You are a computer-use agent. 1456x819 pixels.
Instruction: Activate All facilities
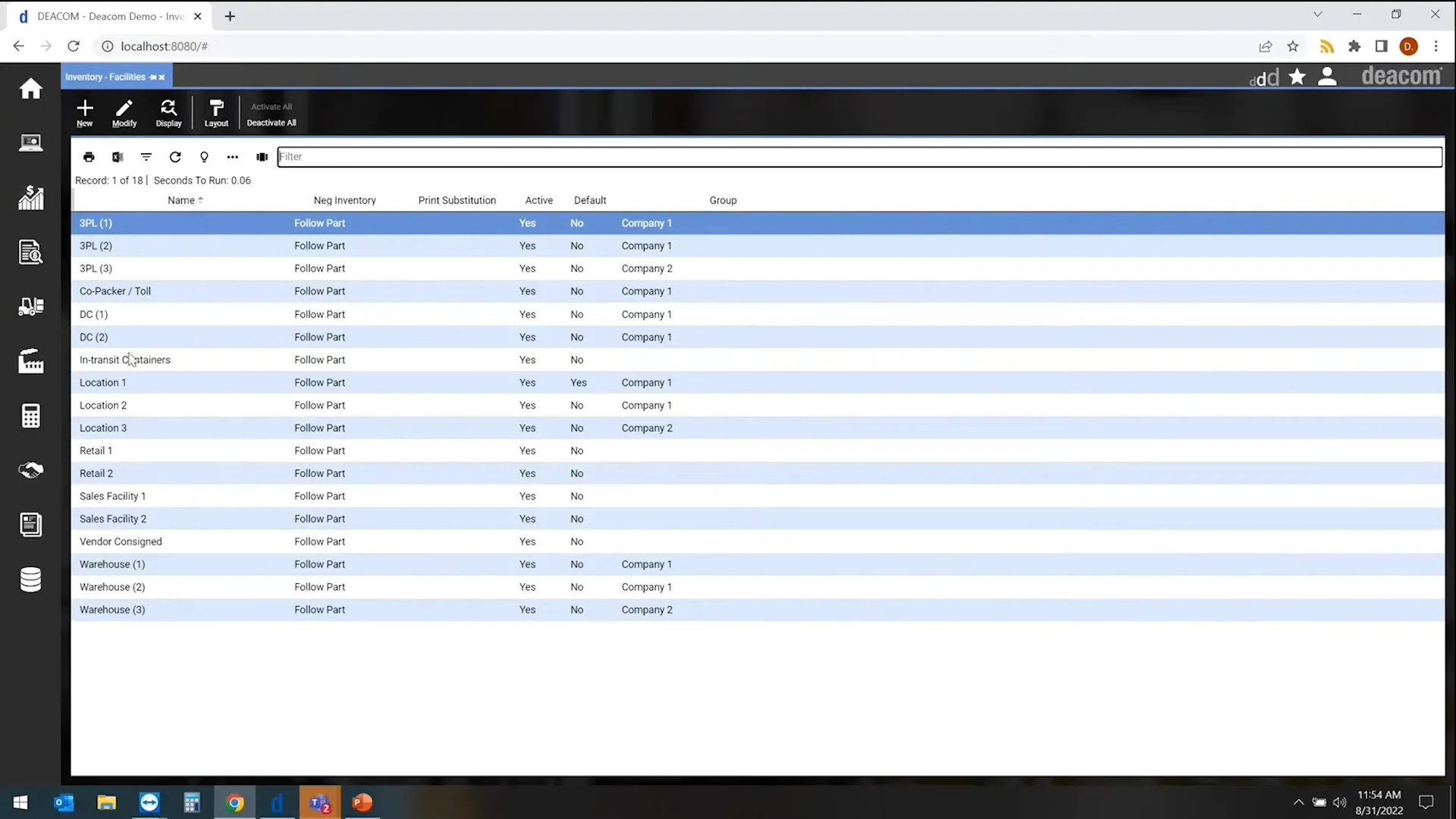271,106
